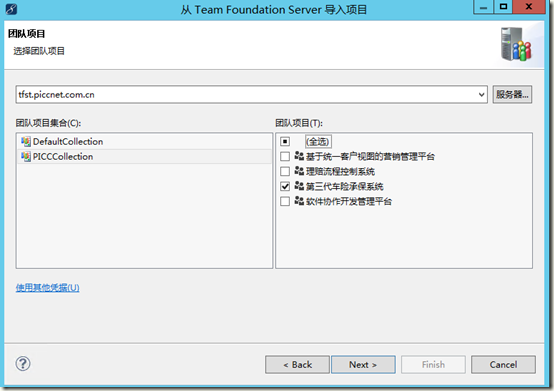Click the 使用其他凭据(U) link
Screen dimensions: 554x391
point(47,288)
